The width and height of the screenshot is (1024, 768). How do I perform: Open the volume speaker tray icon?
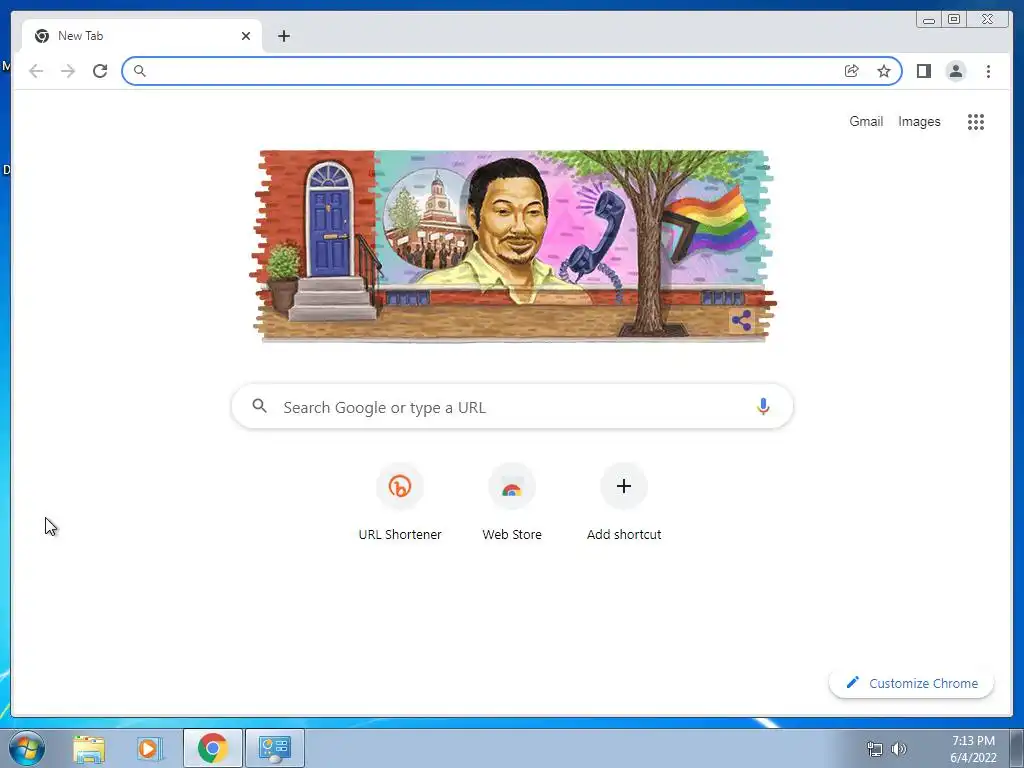point(899,749)
